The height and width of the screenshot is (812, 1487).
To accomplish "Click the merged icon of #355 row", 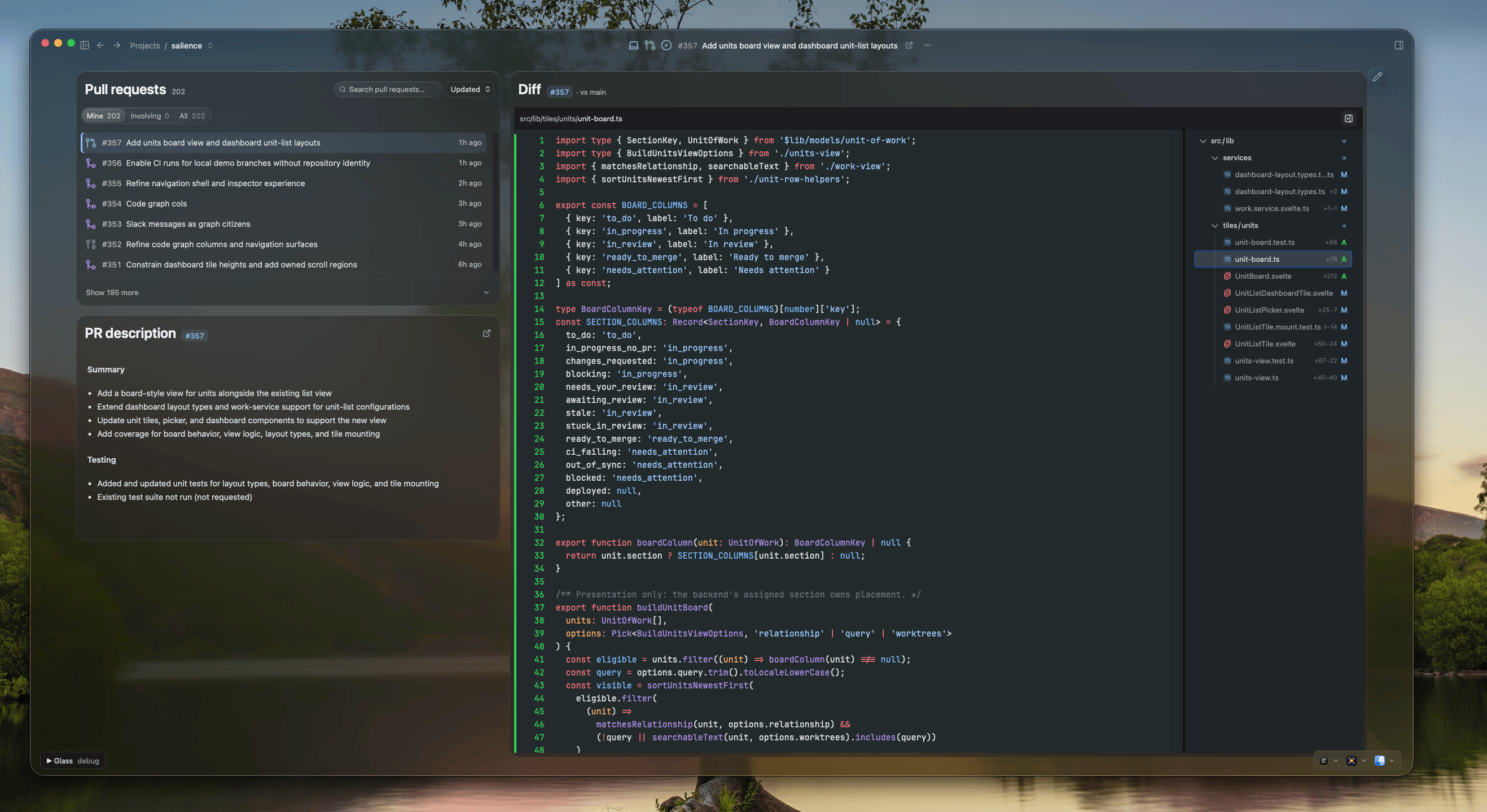I will 91,183.
